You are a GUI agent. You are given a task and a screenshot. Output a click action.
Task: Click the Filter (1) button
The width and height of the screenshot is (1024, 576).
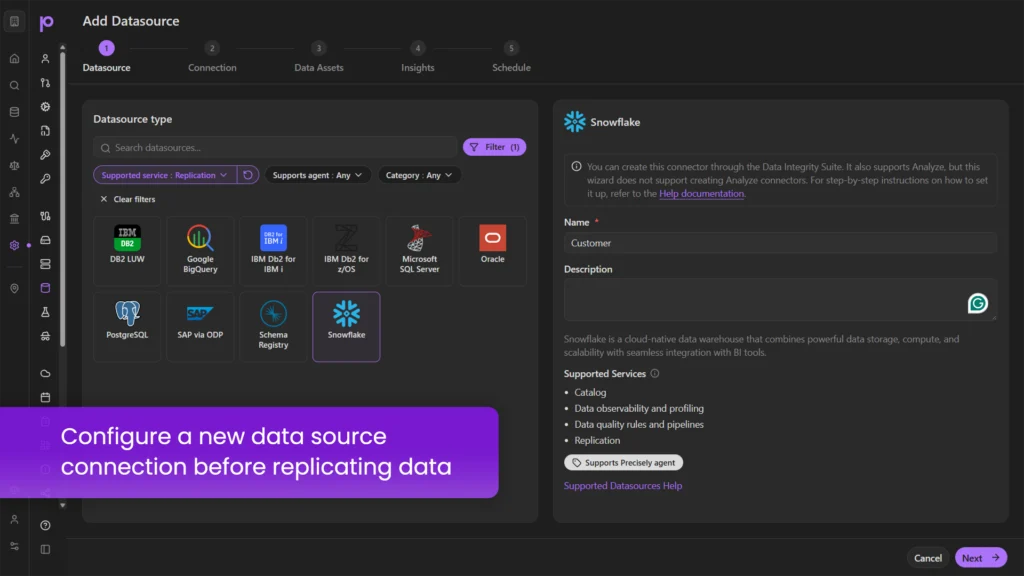[494, 147]
